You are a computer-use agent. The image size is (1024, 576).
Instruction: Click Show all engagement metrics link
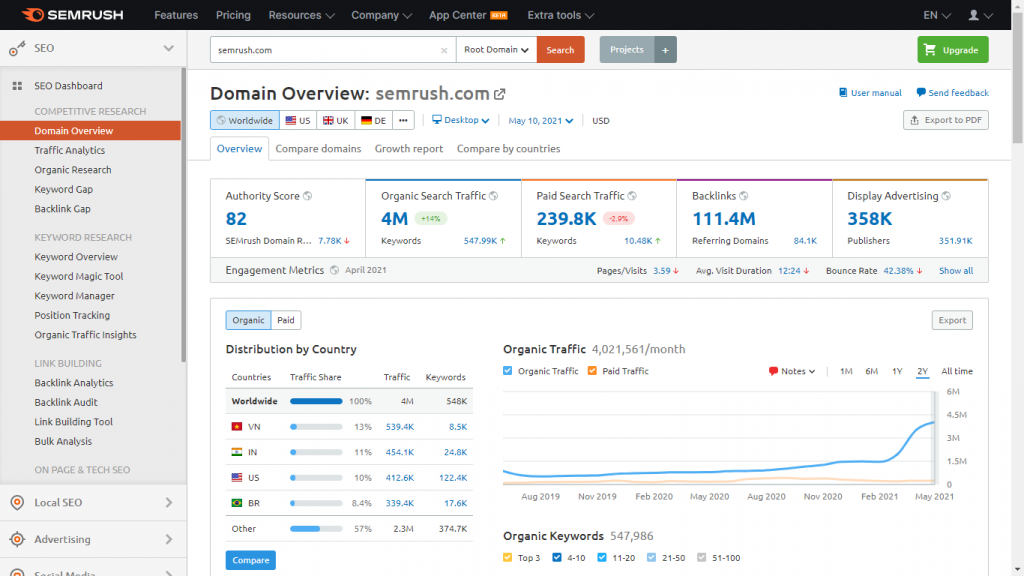[x=956, y=270]
